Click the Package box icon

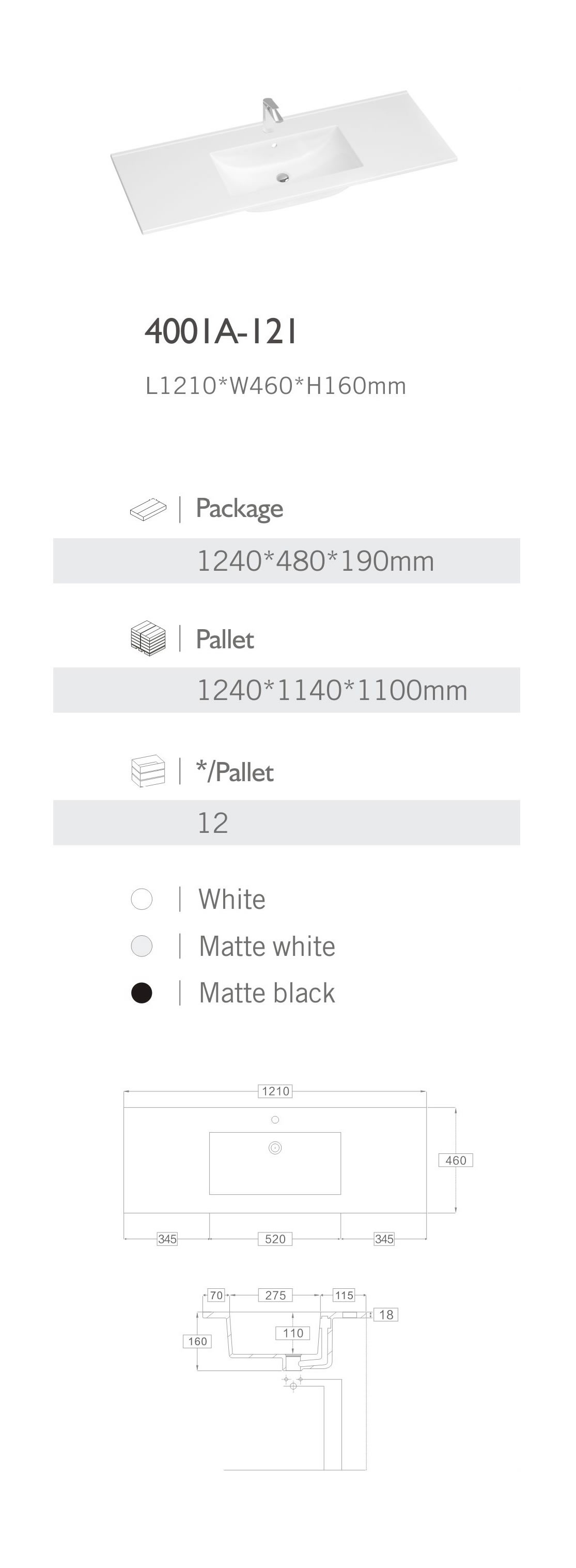coord(148,509)
